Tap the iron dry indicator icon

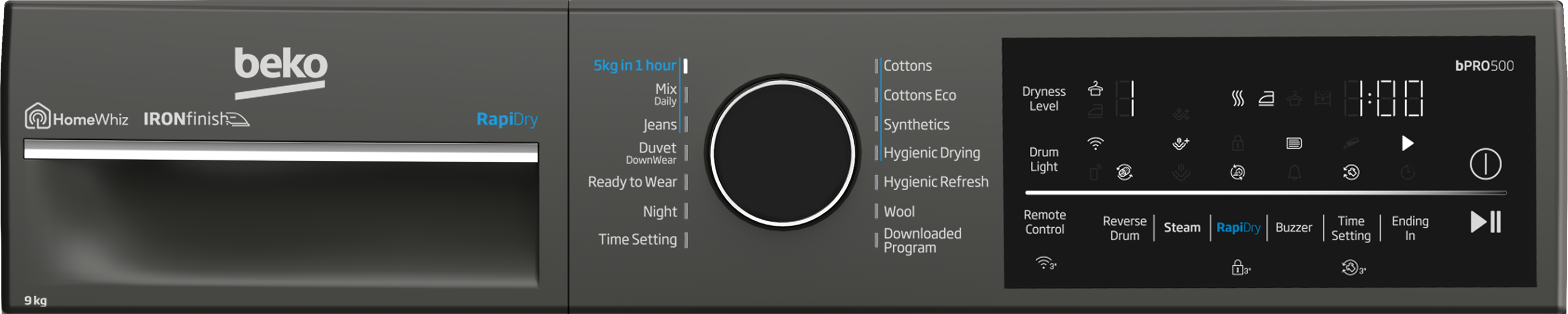1266,98
